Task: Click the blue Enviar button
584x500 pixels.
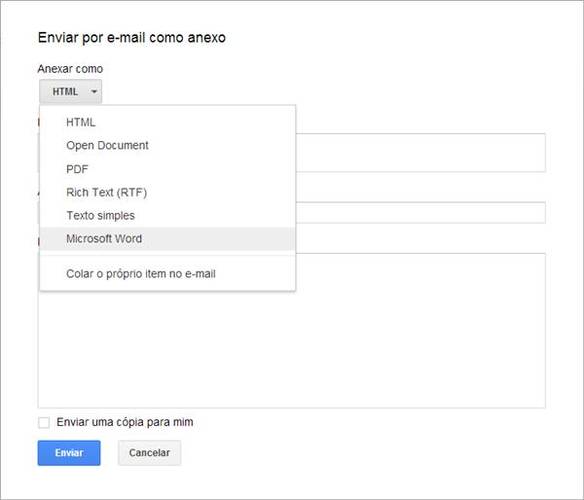Action: click(x=69, y=453)
